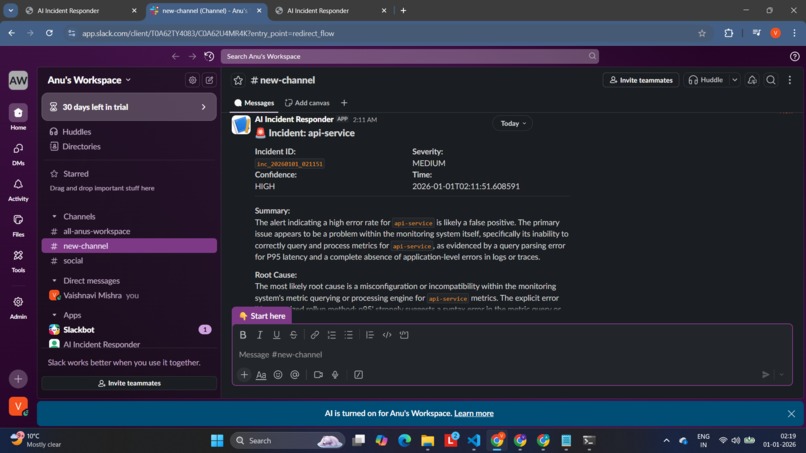This screenshot has width=806, height=453.
Task: Open sidebar filter settings icon
Action: point(192,80)
